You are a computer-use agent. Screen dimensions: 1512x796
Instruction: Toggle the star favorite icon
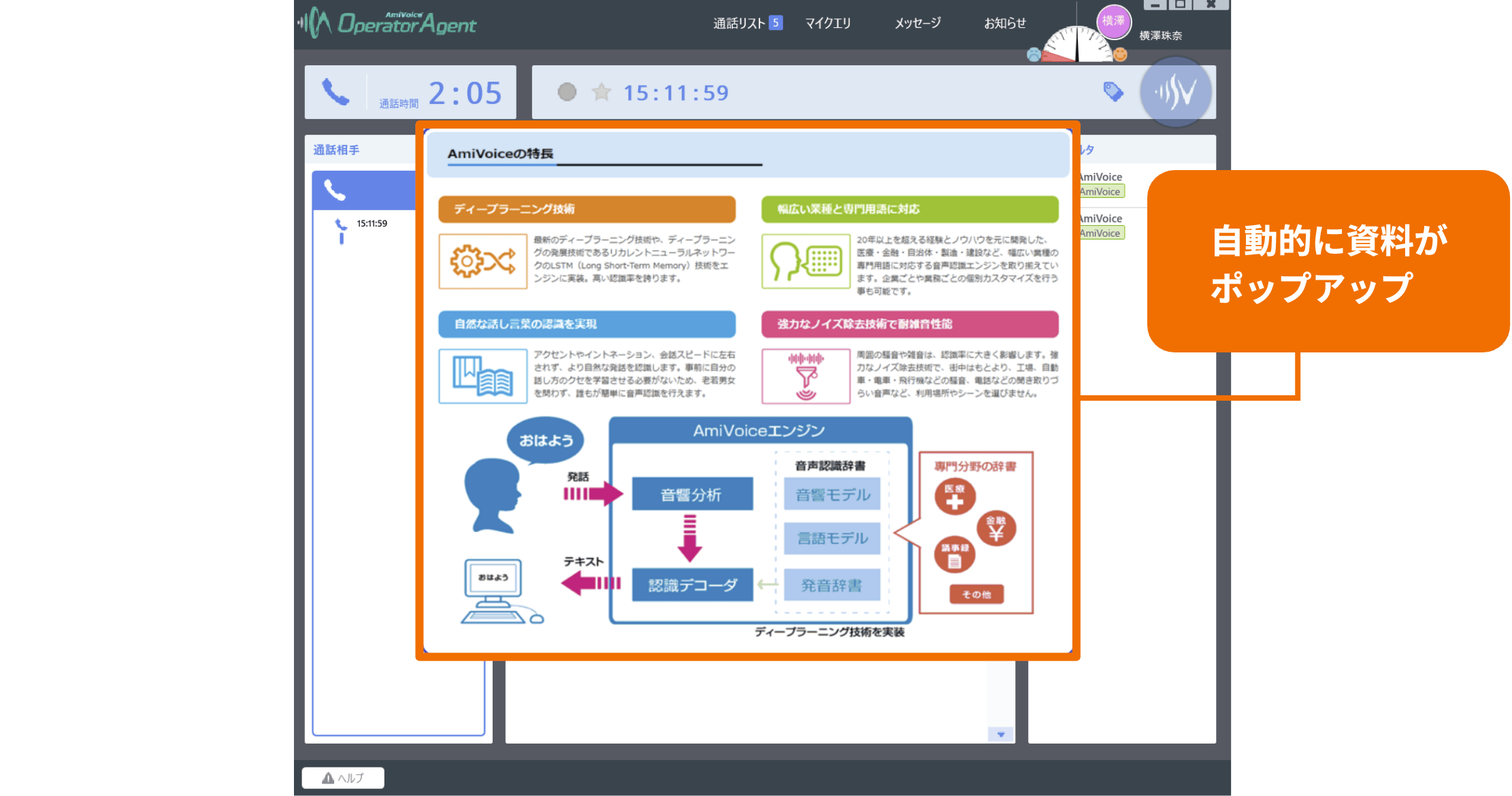[x=602, y=92]
